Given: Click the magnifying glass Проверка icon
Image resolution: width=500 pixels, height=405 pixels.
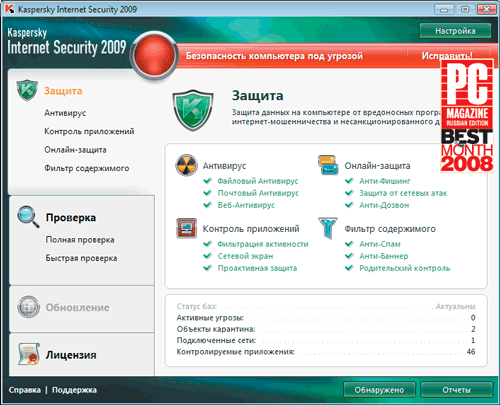Looking at the screenshot, I should pyautogui.click(x=28, y=217).
